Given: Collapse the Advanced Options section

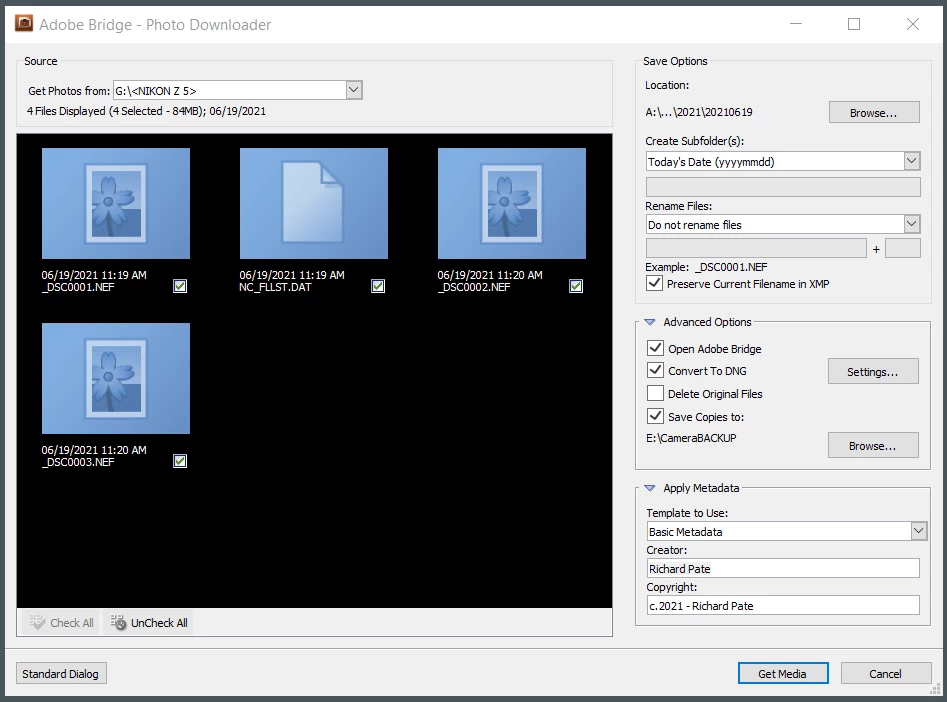Looking at the screenshot, I should pos(650,322).
